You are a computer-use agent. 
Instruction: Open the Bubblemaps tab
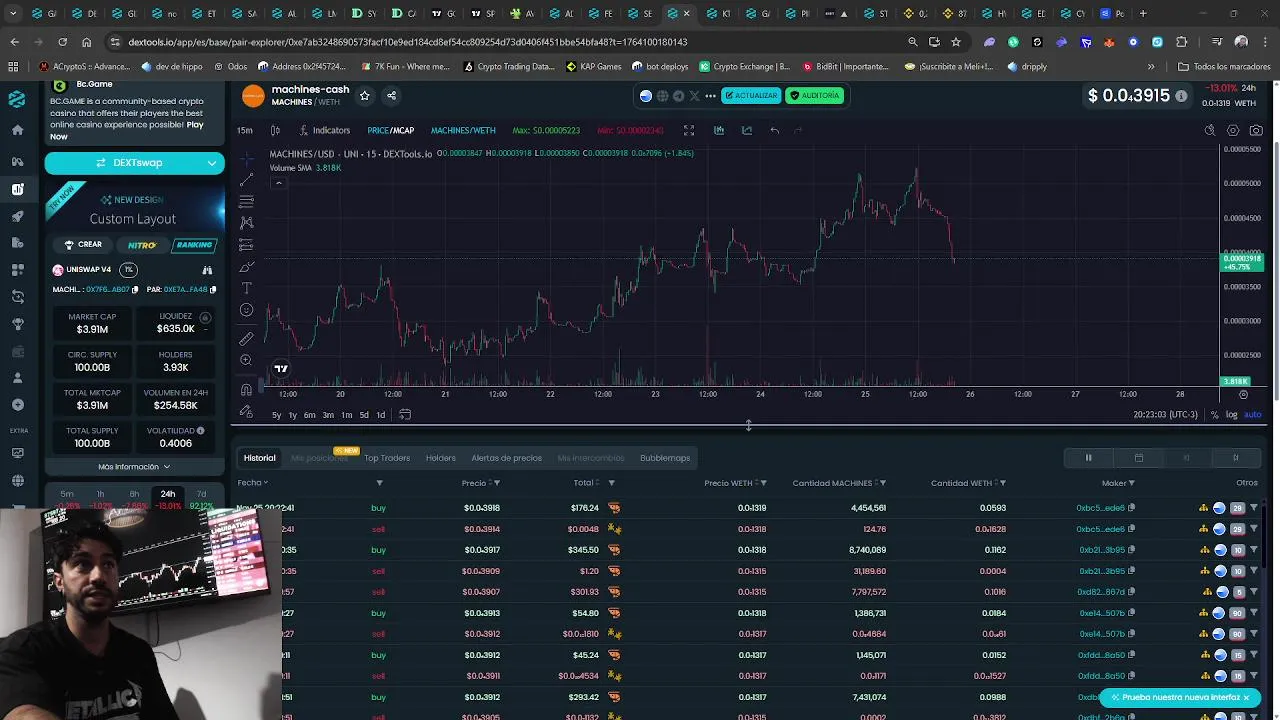[665, 458]
